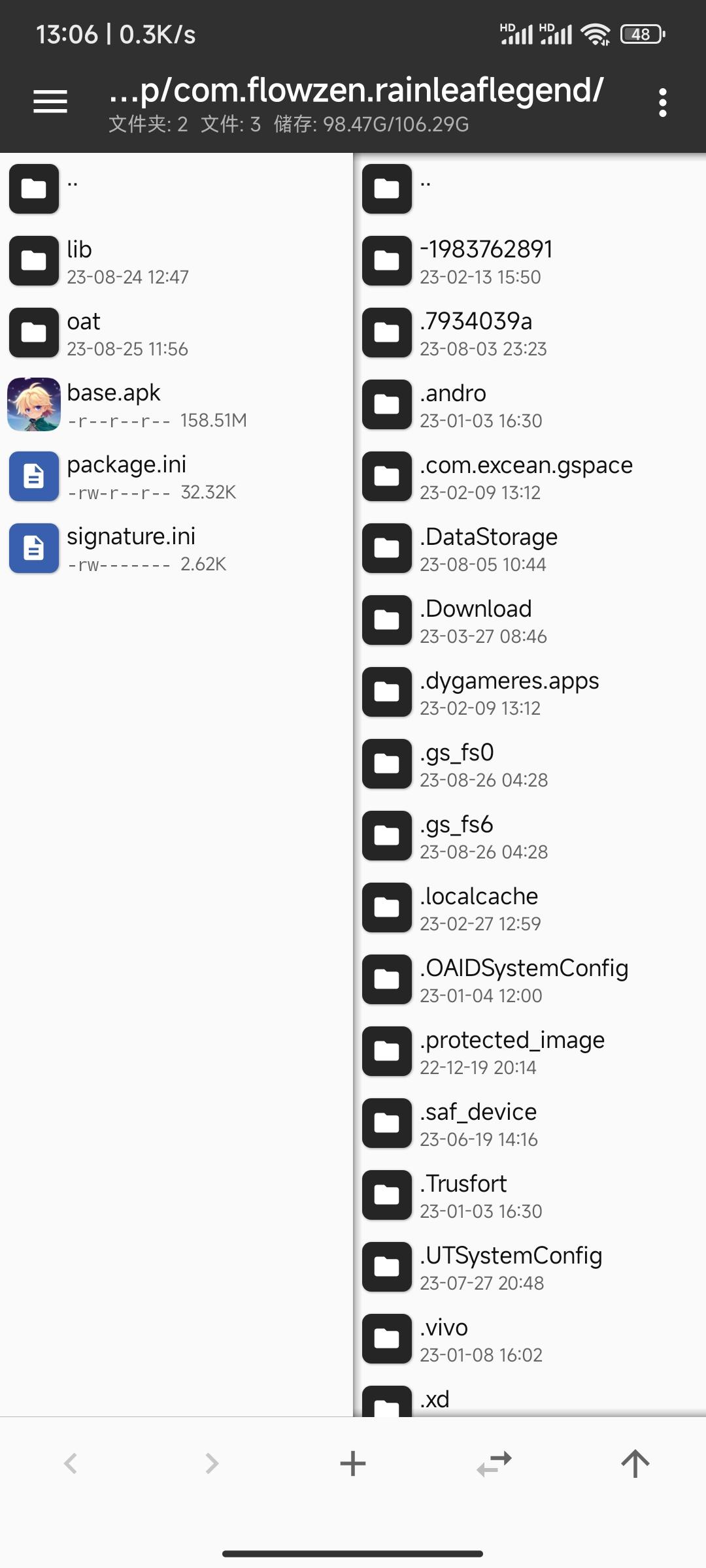This screenshot has width=706, height=1568.
Task: Tap the plus button to create new
Action: (353, 1463)
